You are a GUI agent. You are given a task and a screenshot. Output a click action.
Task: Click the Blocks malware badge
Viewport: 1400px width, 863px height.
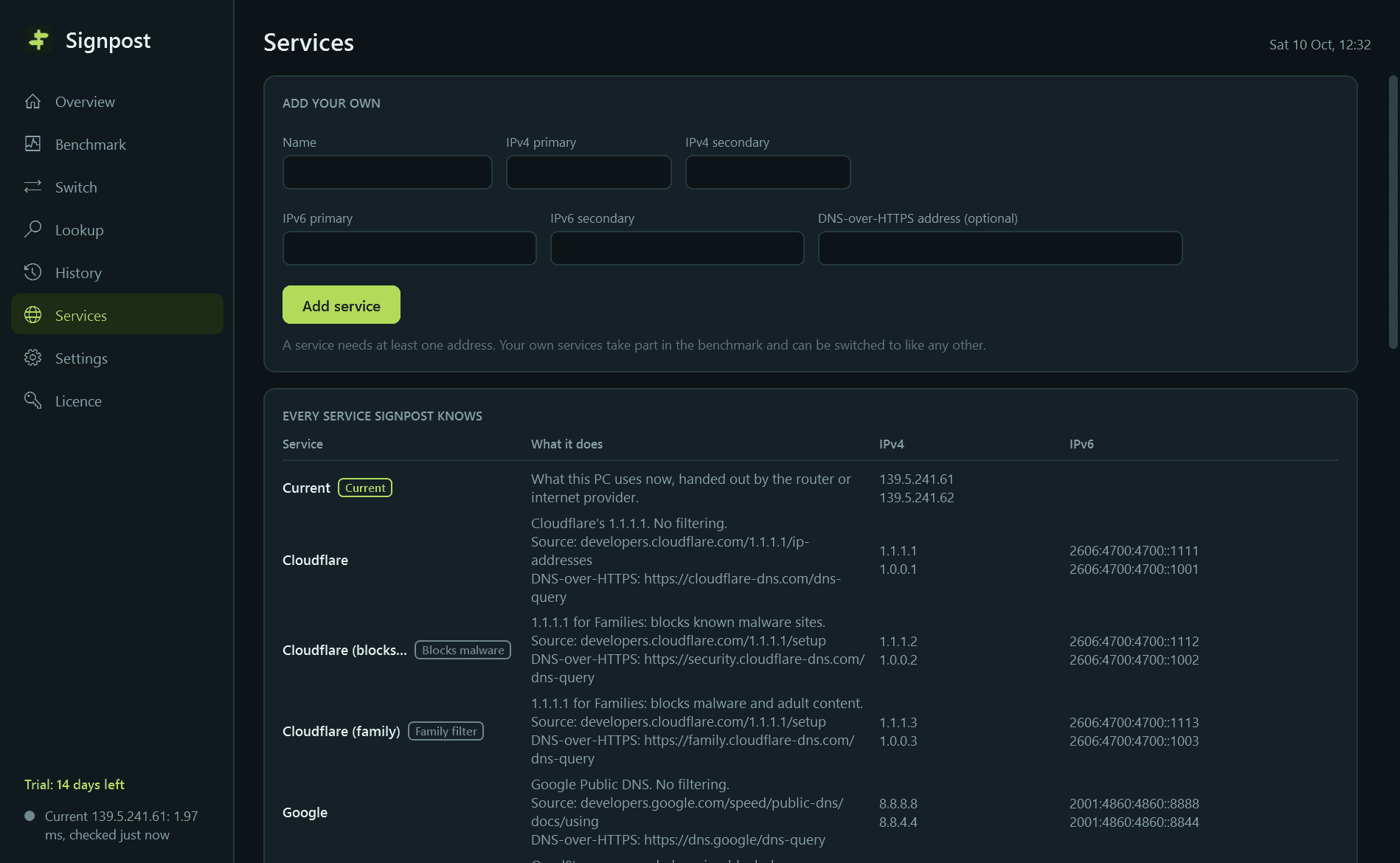(x=462, y=650)
